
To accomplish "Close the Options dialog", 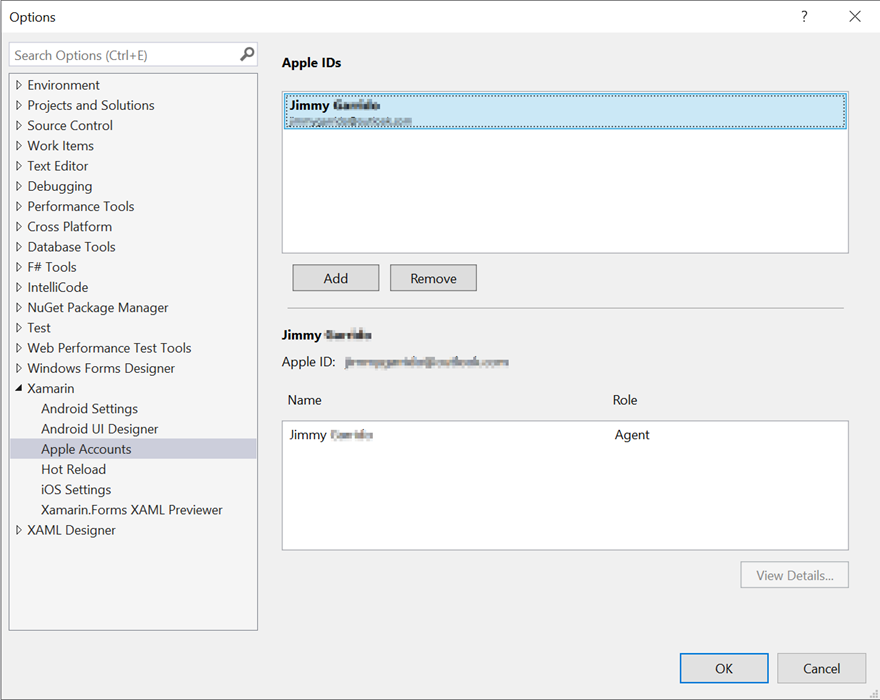I will (x=855, y=16).
